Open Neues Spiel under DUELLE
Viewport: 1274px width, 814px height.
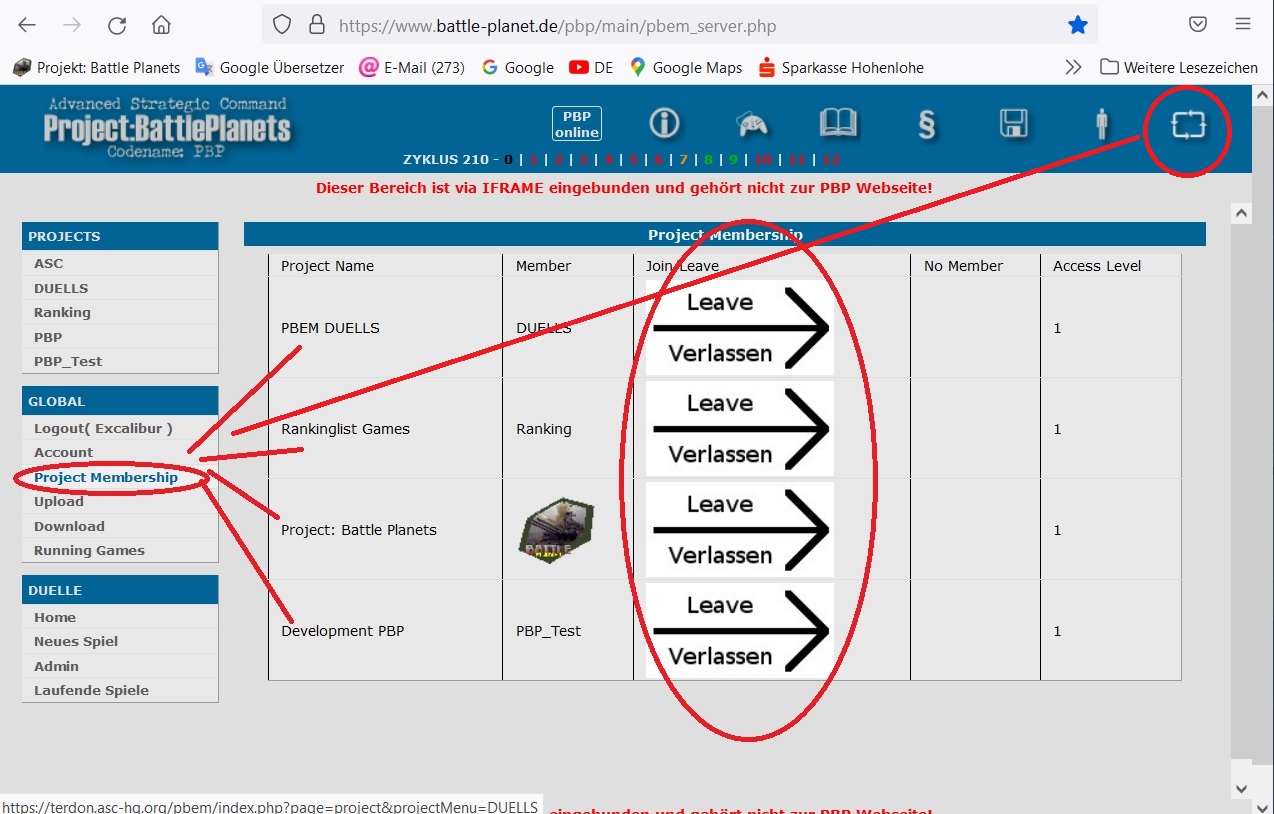[76, 641]
